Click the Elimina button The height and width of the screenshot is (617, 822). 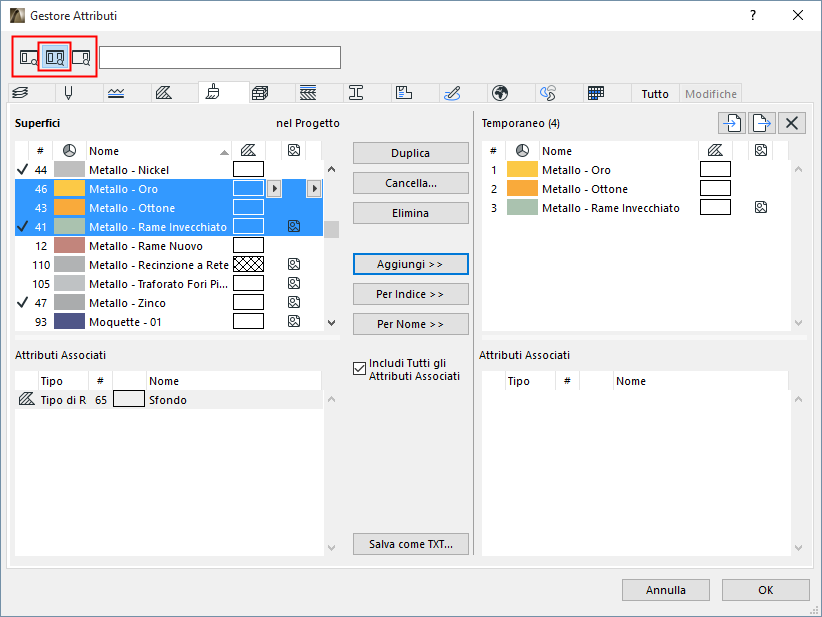coord(410,213)
